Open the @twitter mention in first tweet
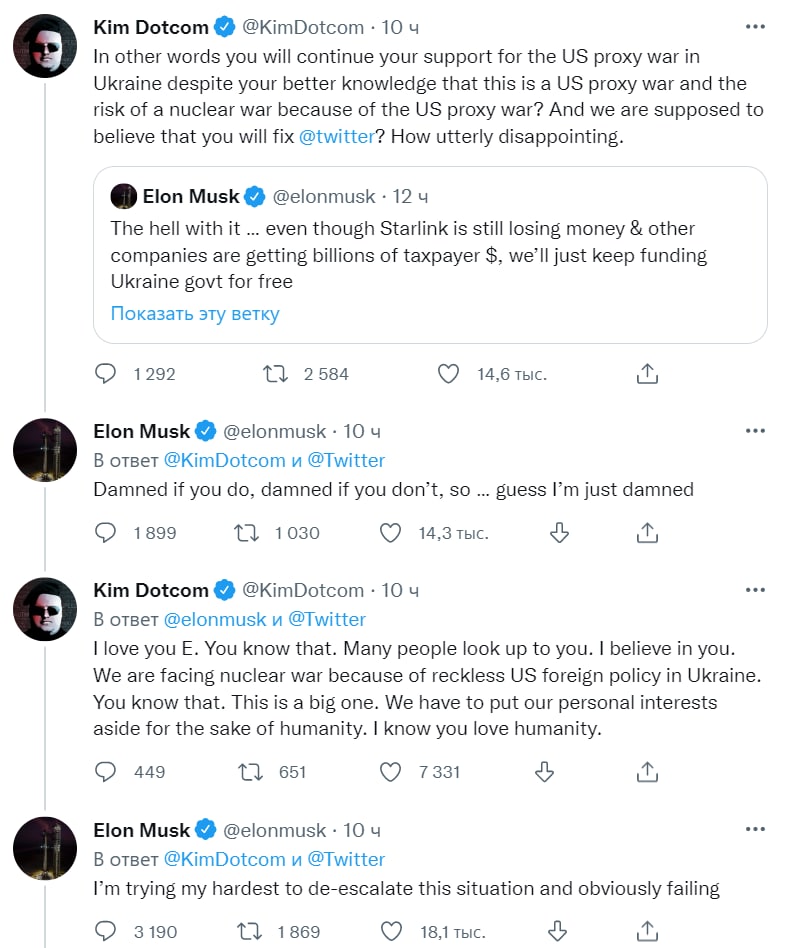 (336, 138)
